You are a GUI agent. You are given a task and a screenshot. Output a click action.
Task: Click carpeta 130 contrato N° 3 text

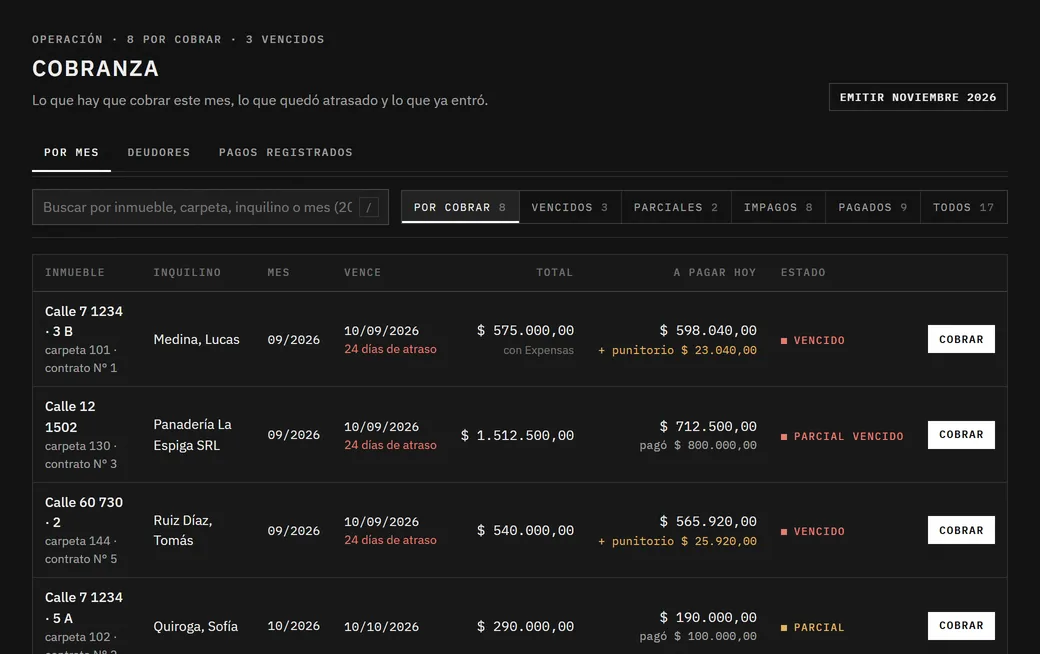[81, 455]
